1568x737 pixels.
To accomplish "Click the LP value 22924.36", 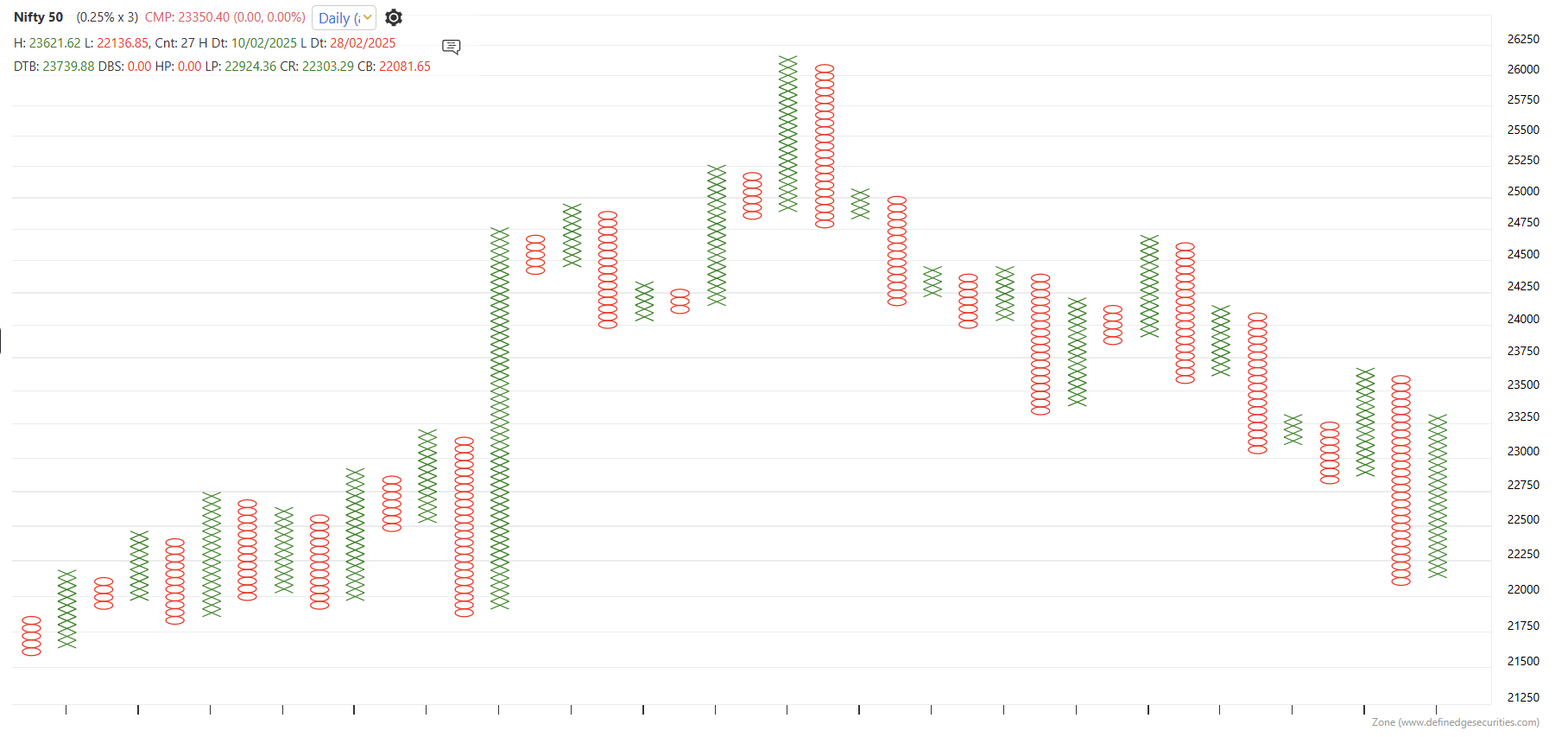I will tap(250, 67).
